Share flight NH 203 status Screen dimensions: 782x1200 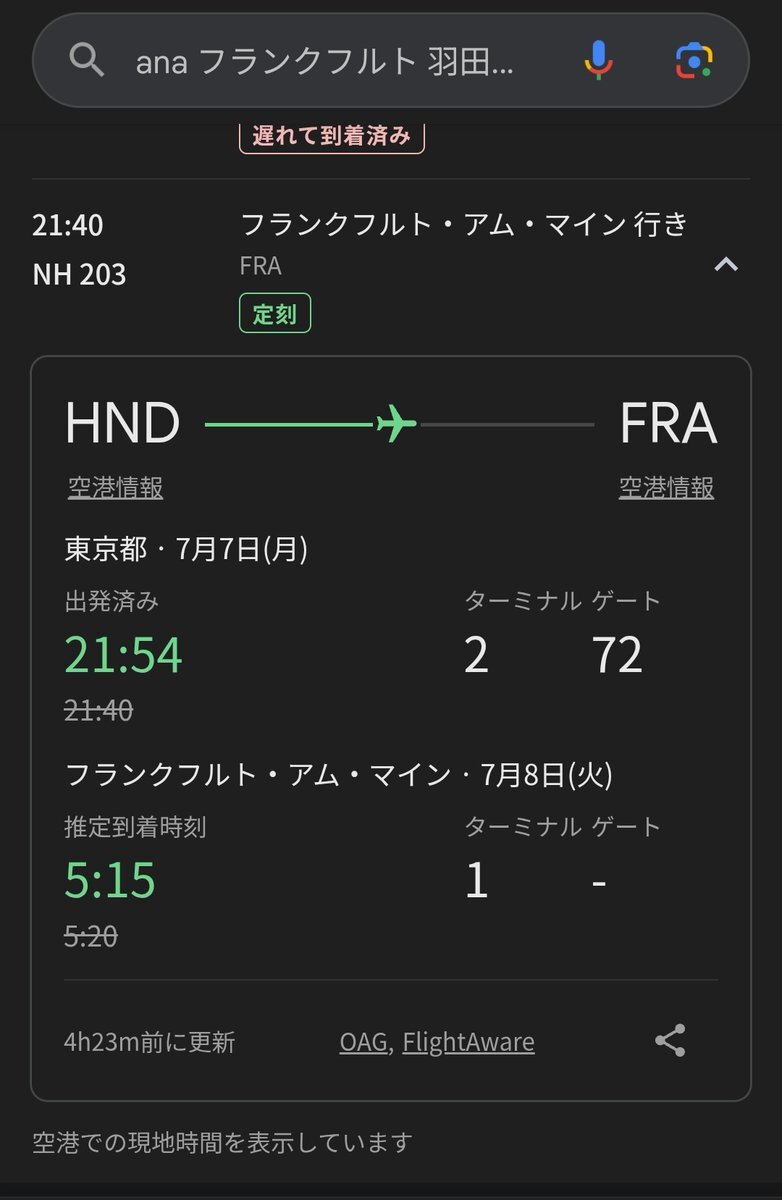[x=670, y=1041]
